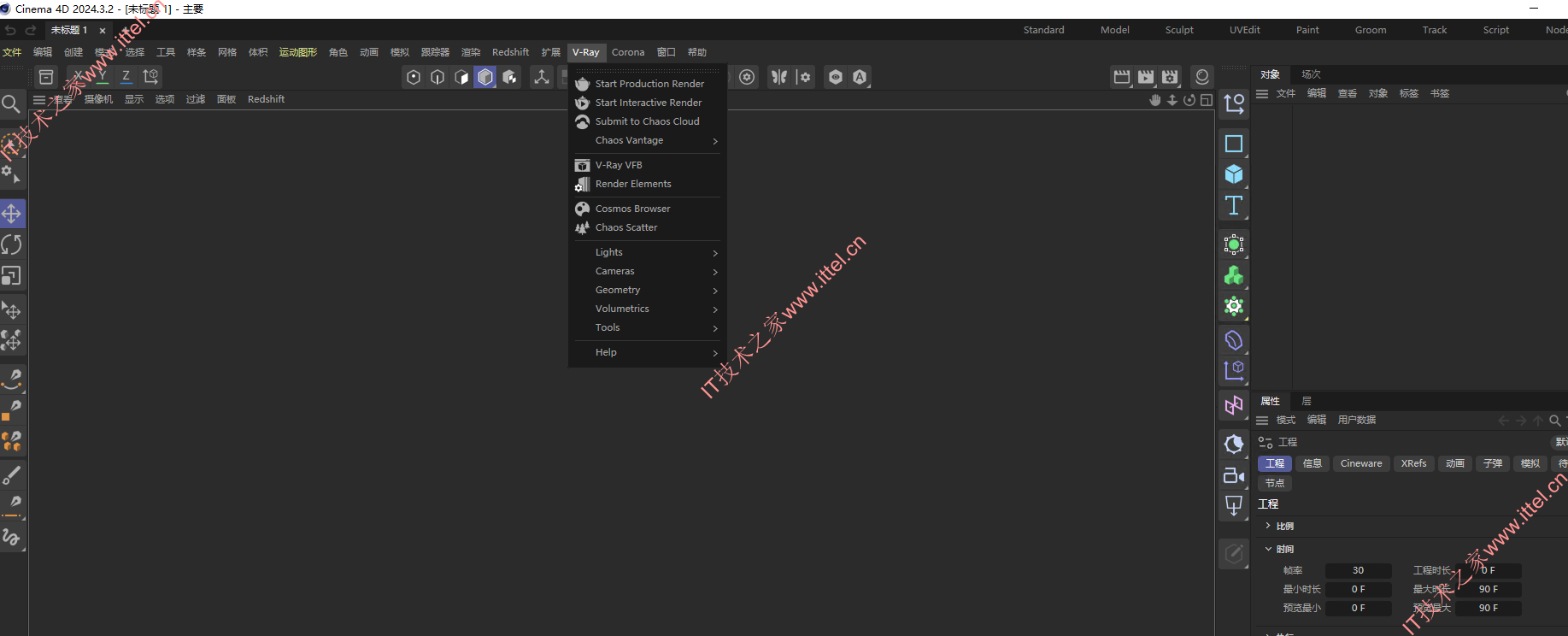Click Render View clapperboard icon
This screenshot has width=1568, height=636.
pyautogui.click(x=1122, y=77)
